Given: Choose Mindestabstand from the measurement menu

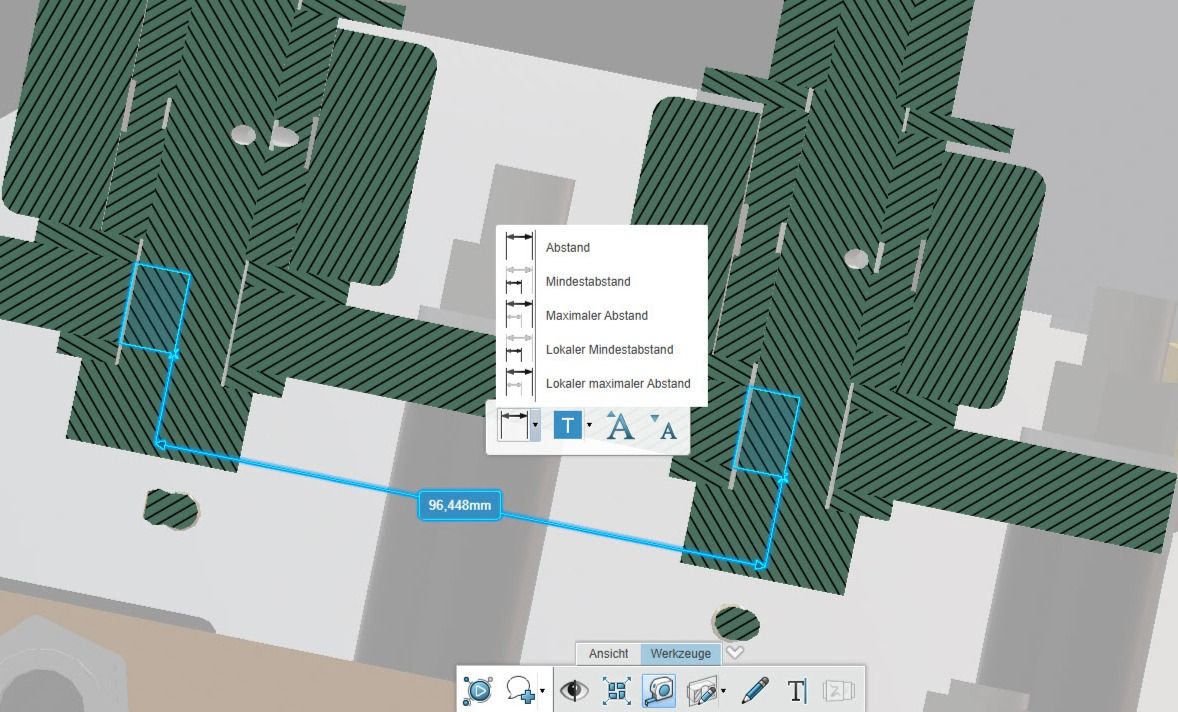Looking at the screenshot, I should click(x=588, y=282).
